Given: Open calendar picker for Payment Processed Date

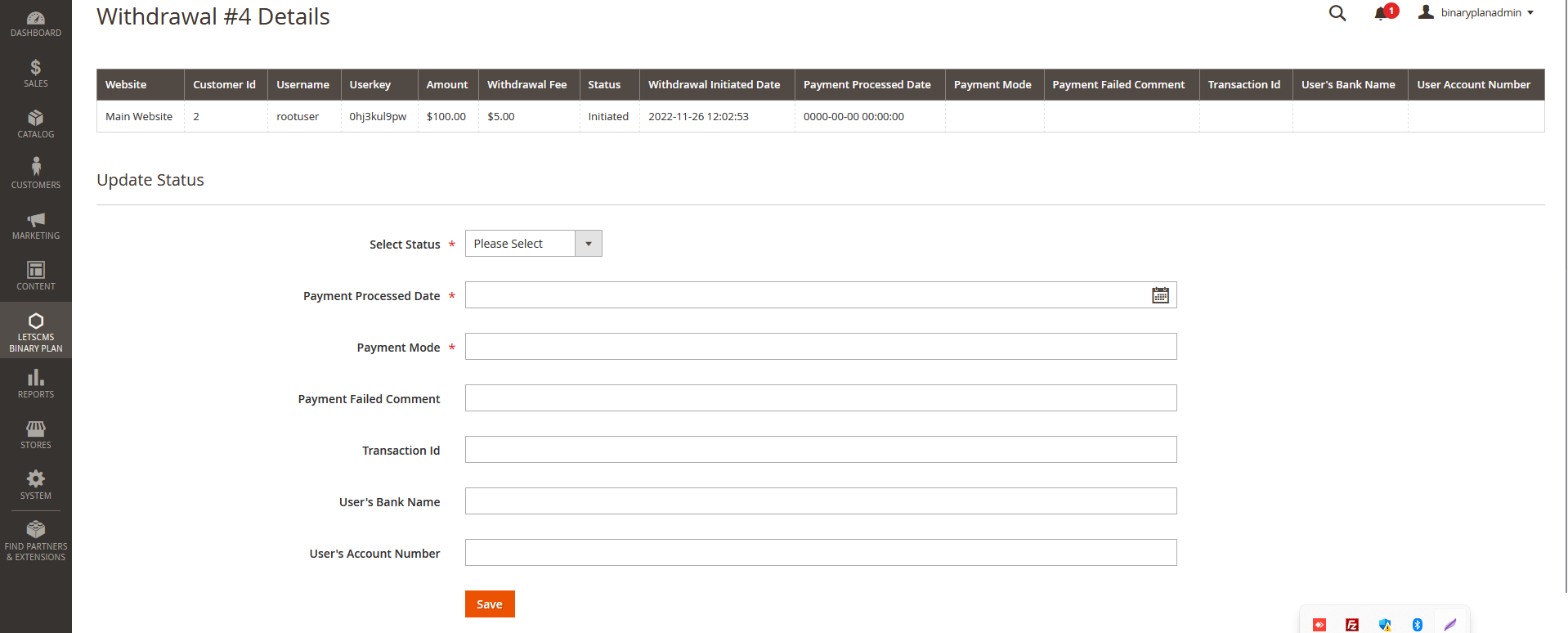Looking at the screenshot, I should (1160, 295).
